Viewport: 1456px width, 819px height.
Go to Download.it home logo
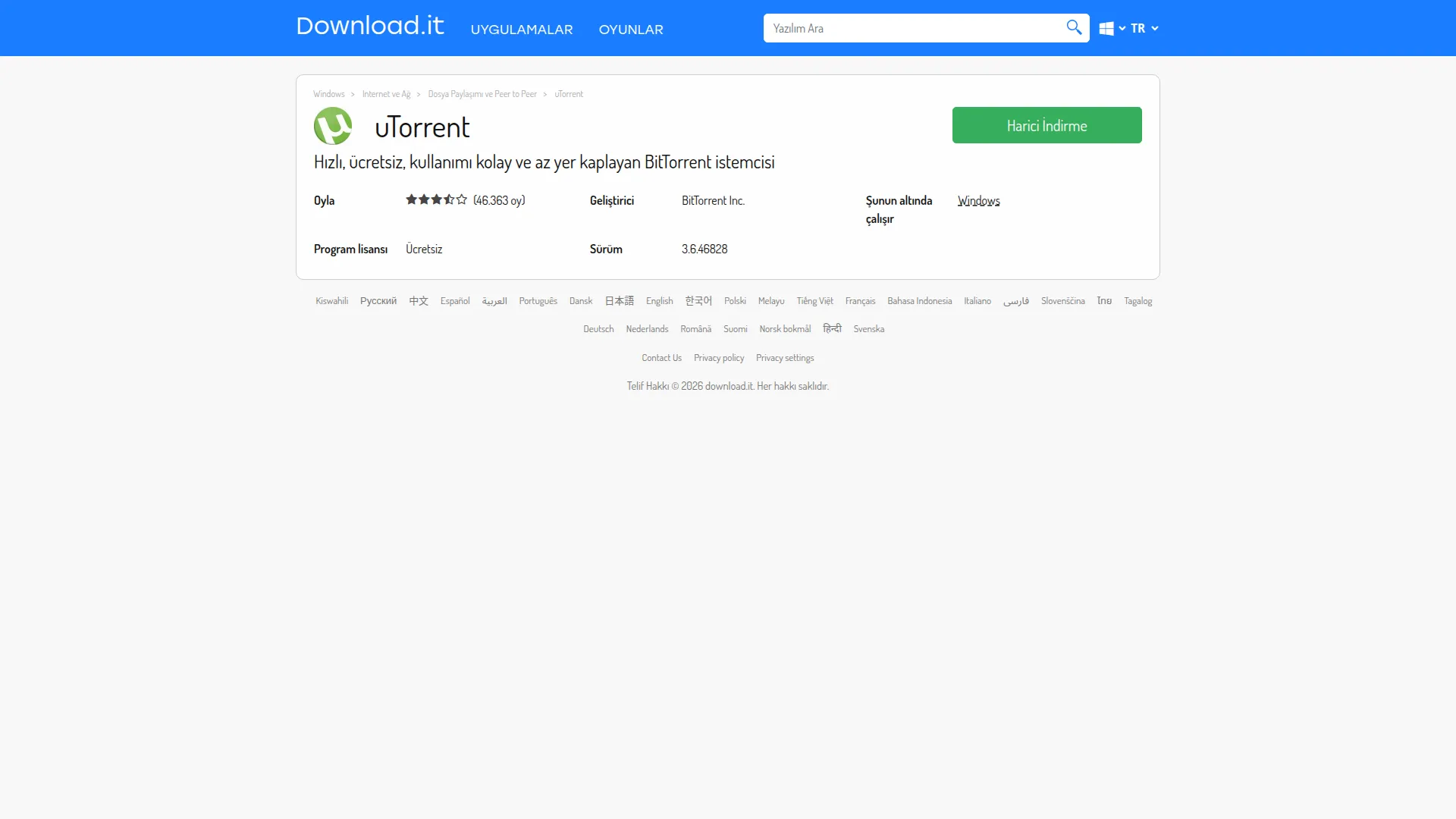370,27
